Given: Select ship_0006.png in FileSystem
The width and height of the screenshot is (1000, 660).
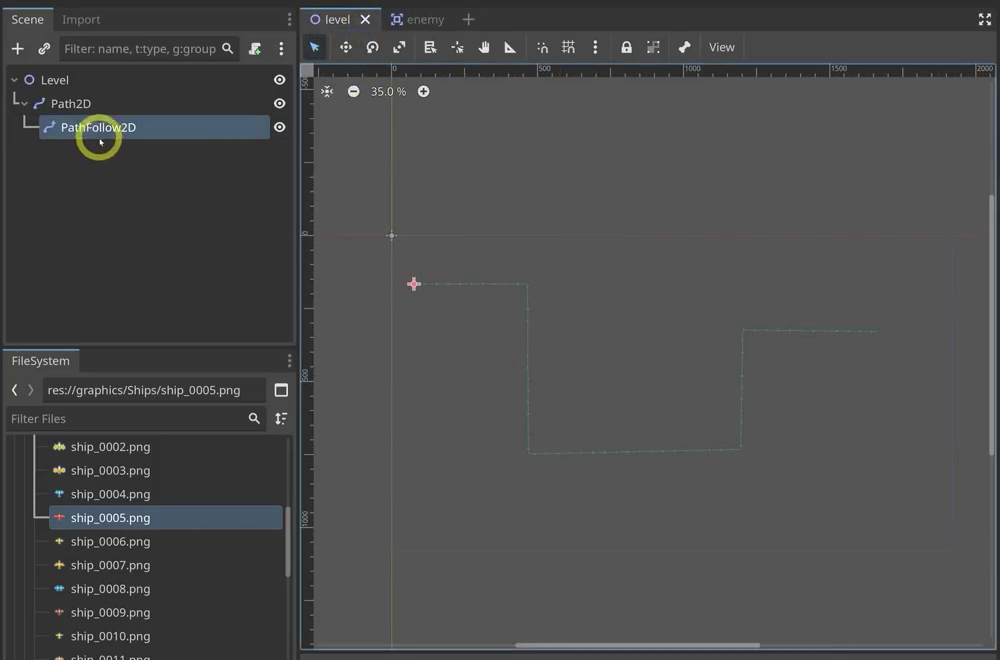Looking at the screenshot, I should (110, 541).
